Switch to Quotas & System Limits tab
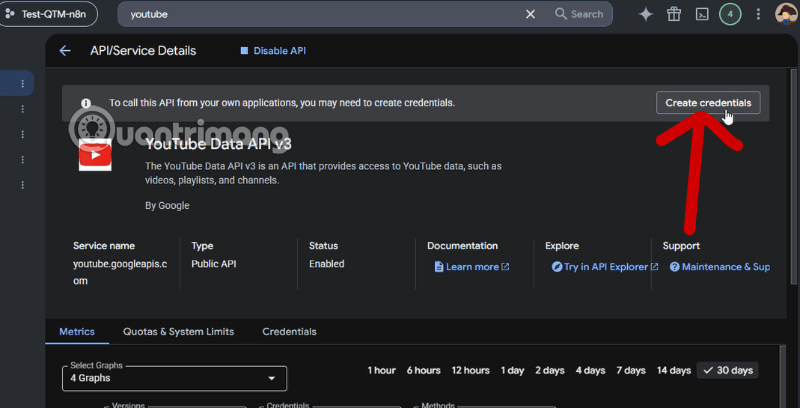Viewport: 800px width, 408px height. pyautogui.click(x=179, y=332)
